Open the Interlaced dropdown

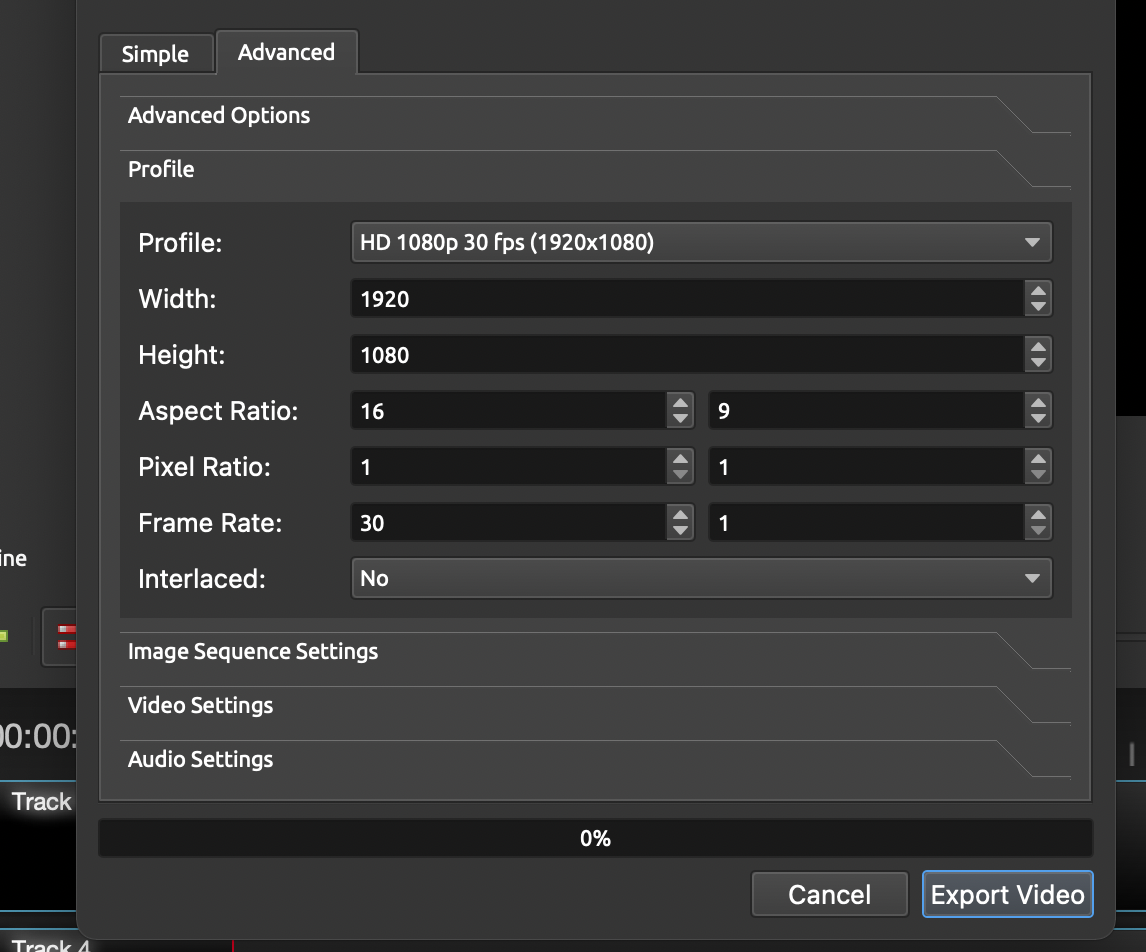pos(702,578)
